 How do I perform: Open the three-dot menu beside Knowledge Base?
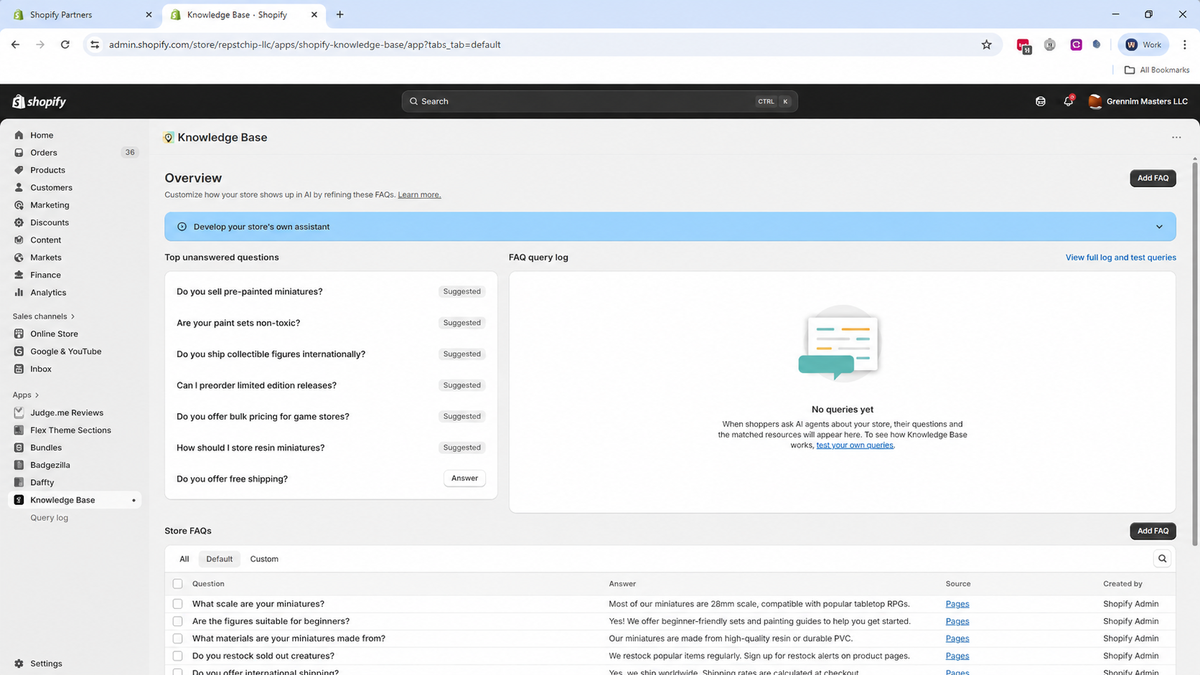[x=1176, y=138]
